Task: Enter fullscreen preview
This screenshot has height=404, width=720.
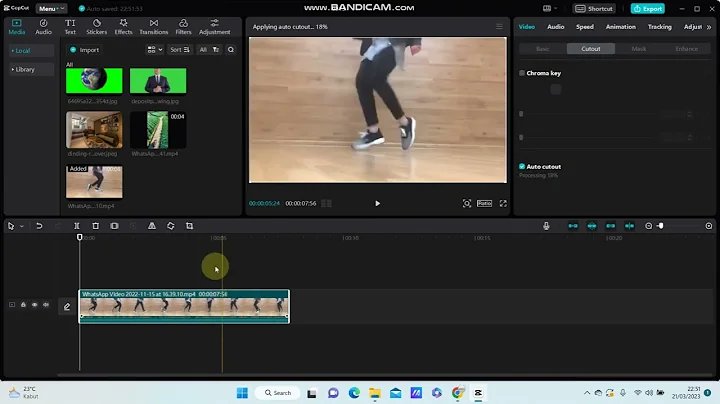Action: coord(503,203)
